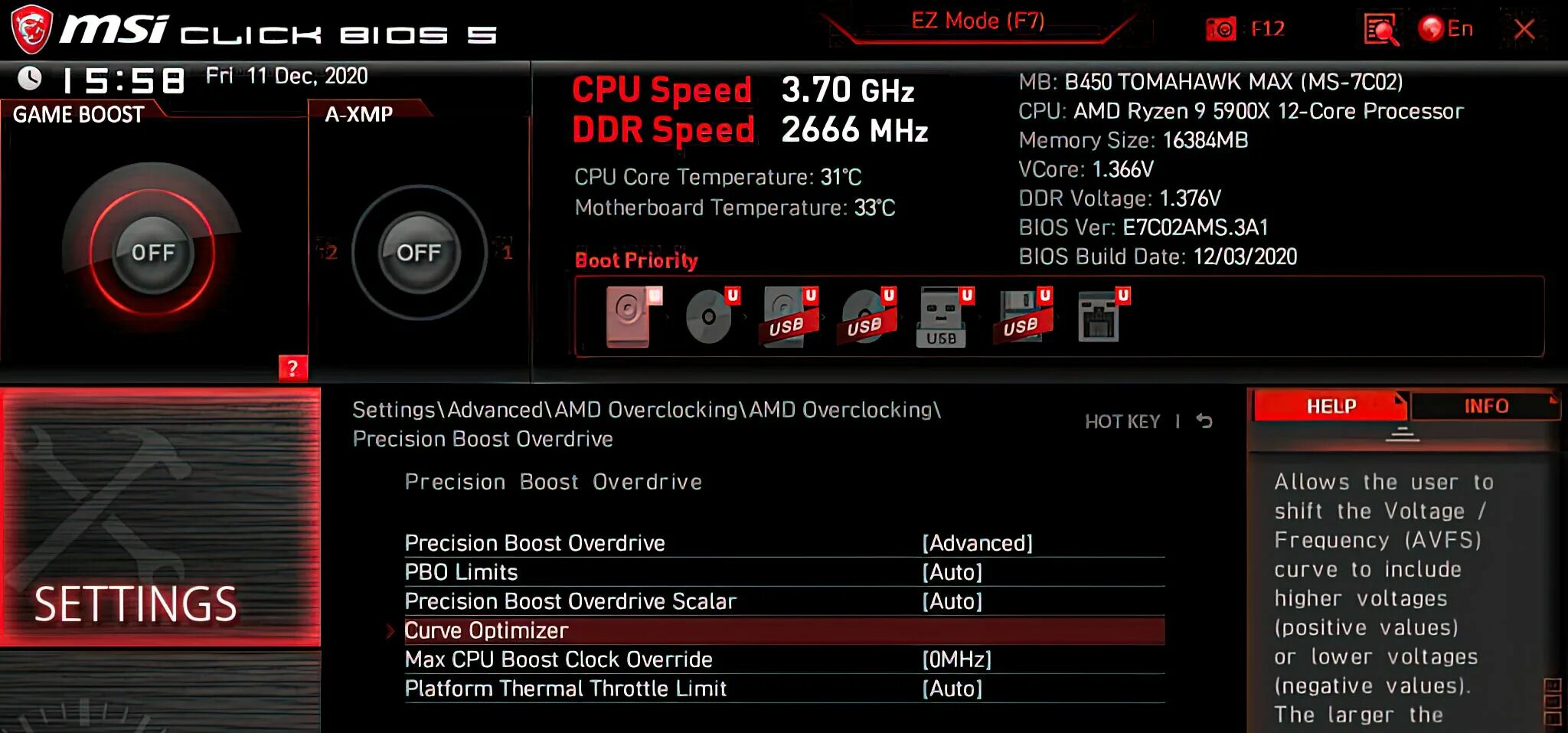Image resolution: width=1568 pixels, height=733 pixels.
Task: Click the Platform Thermal Throttle Limit label
Action: tap(565, 689)
